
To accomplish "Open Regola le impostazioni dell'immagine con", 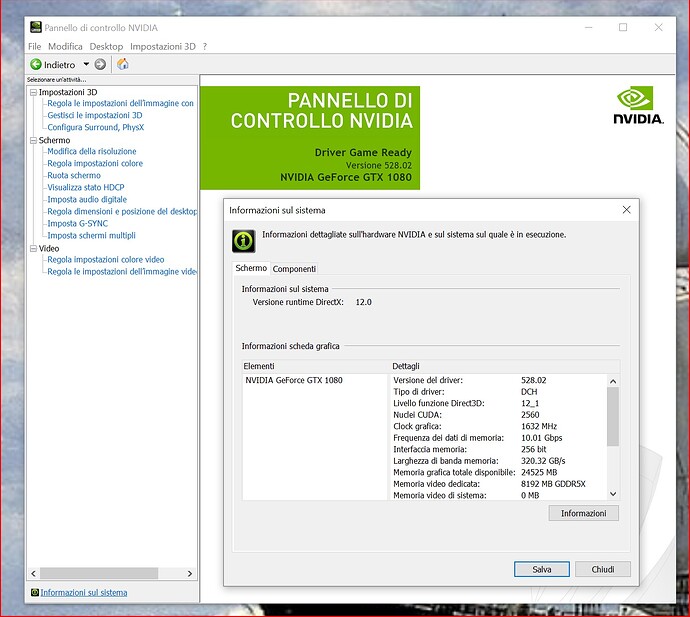I will click(x=120, y=103).
